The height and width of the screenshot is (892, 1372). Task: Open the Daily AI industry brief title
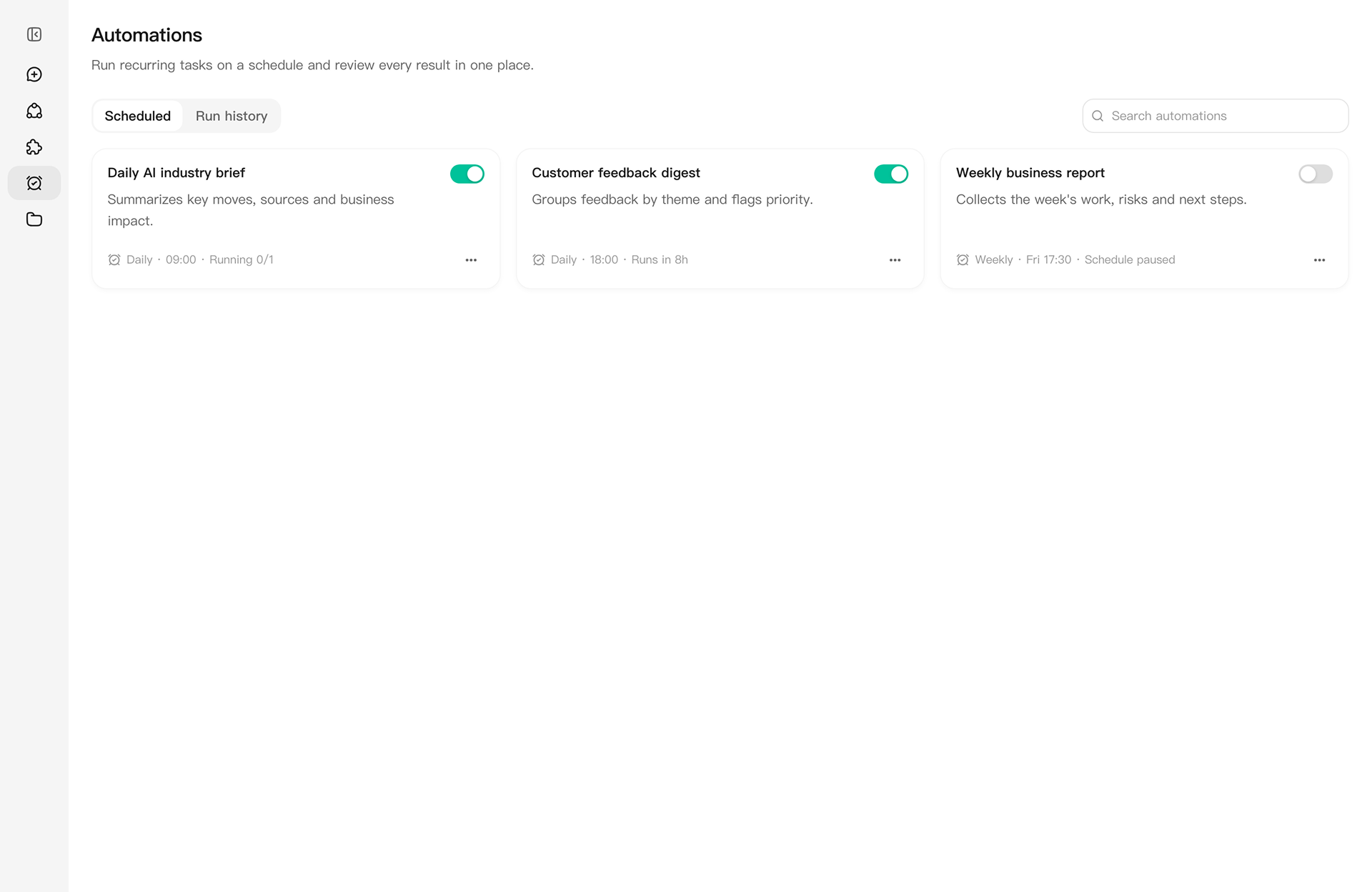click(x=177, y=173)
